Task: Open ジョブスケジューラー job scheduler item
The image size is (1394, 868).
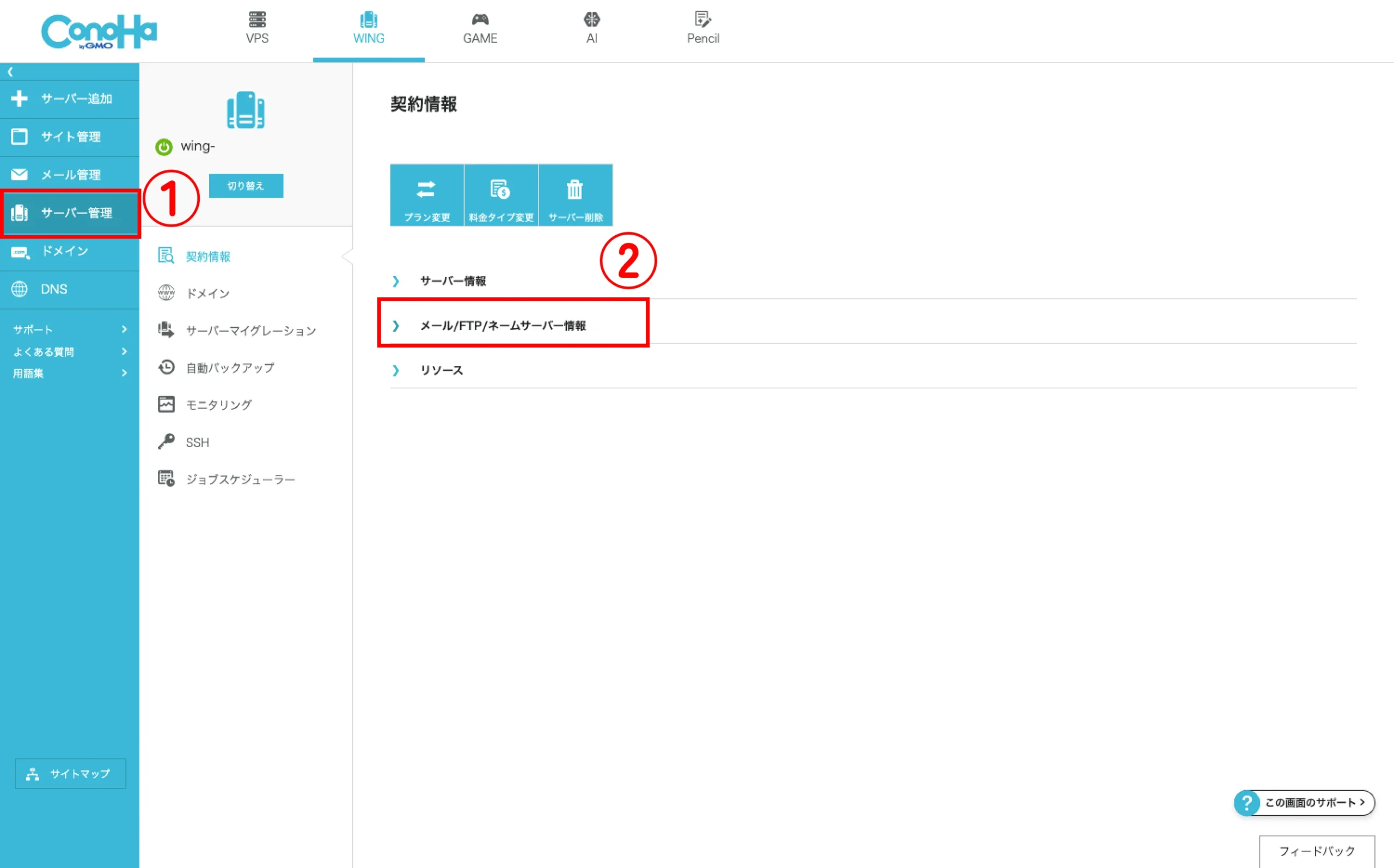Action: 239,479
